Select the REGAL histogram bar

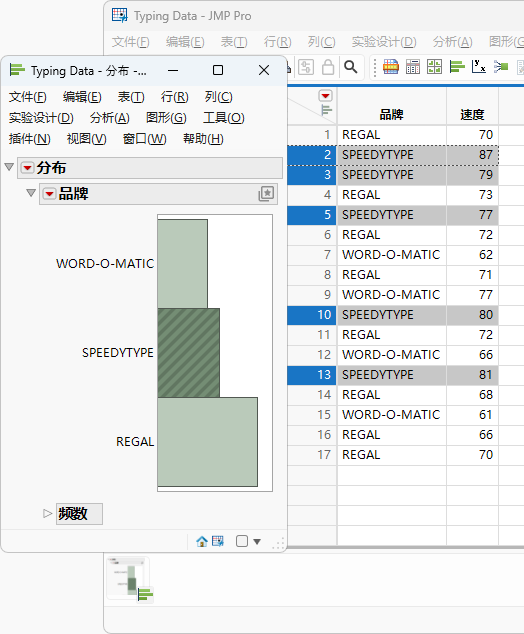(x=208, y=442)
